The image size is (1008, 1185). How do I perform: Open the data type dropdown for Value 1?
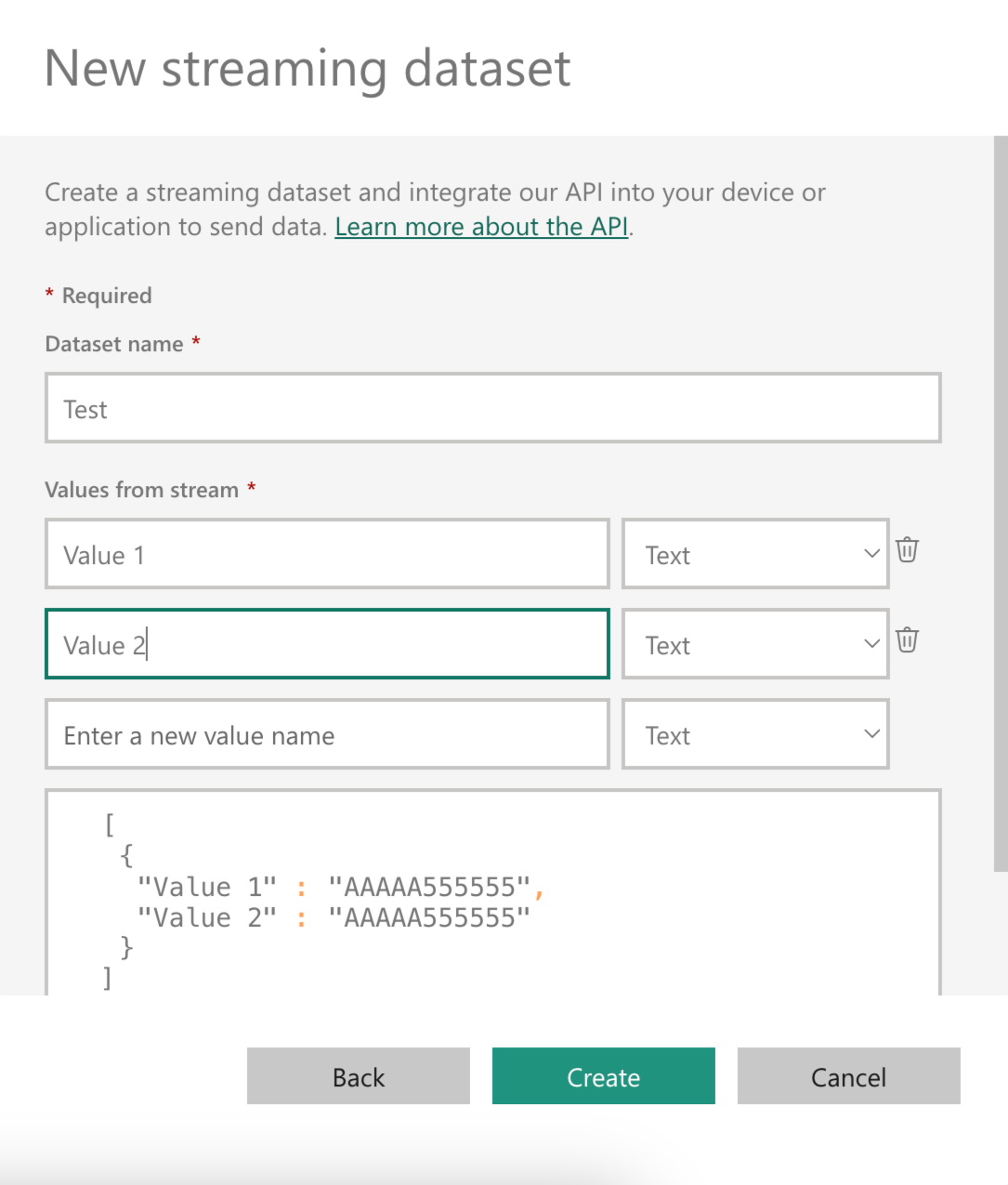[754, 555]
